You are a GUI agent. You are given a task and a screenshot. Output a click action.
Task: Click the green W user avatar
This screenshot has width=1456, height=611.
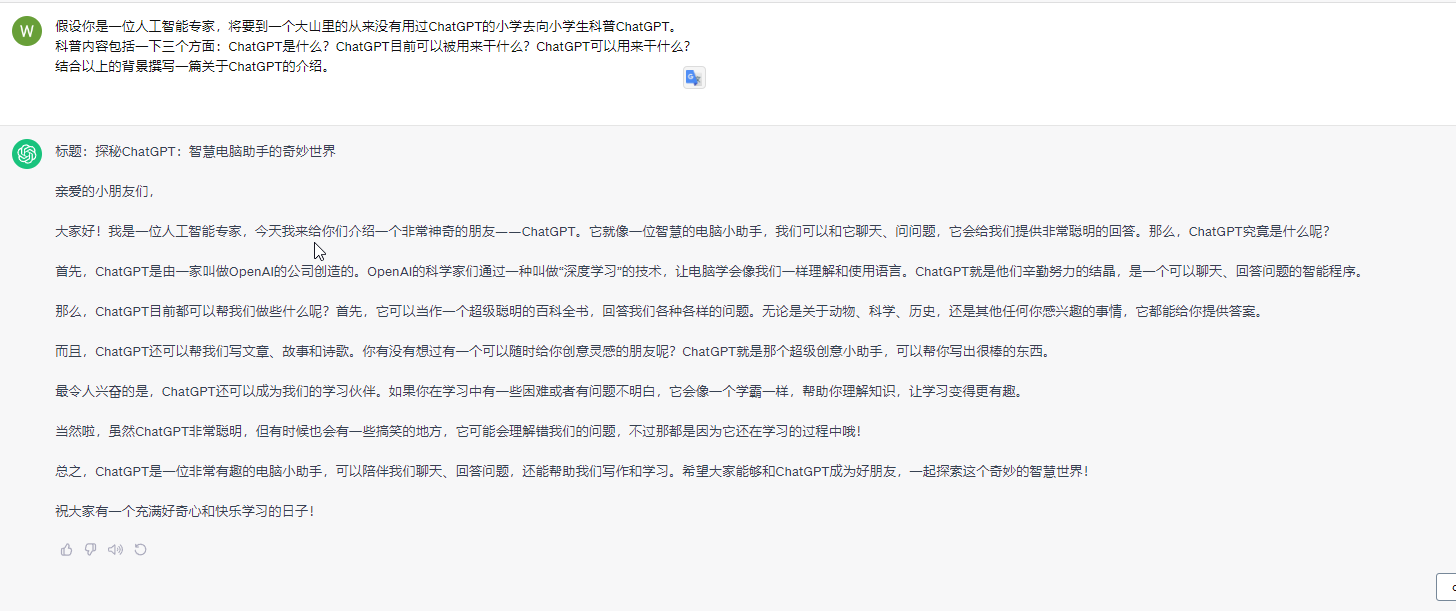coord(27,31)
